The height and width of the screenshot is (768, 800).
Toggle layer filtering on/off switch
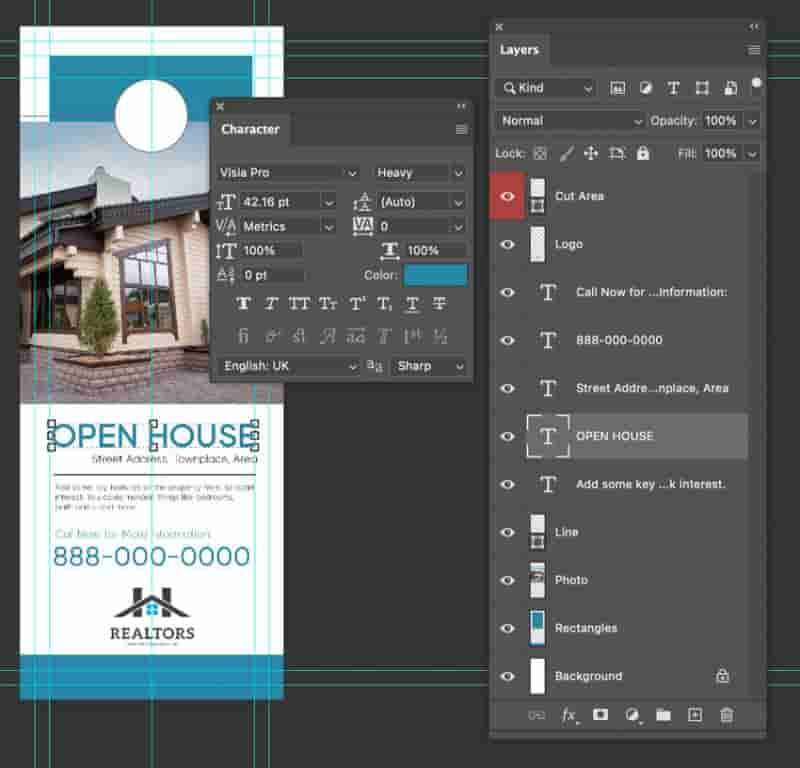tap(756, 84)
